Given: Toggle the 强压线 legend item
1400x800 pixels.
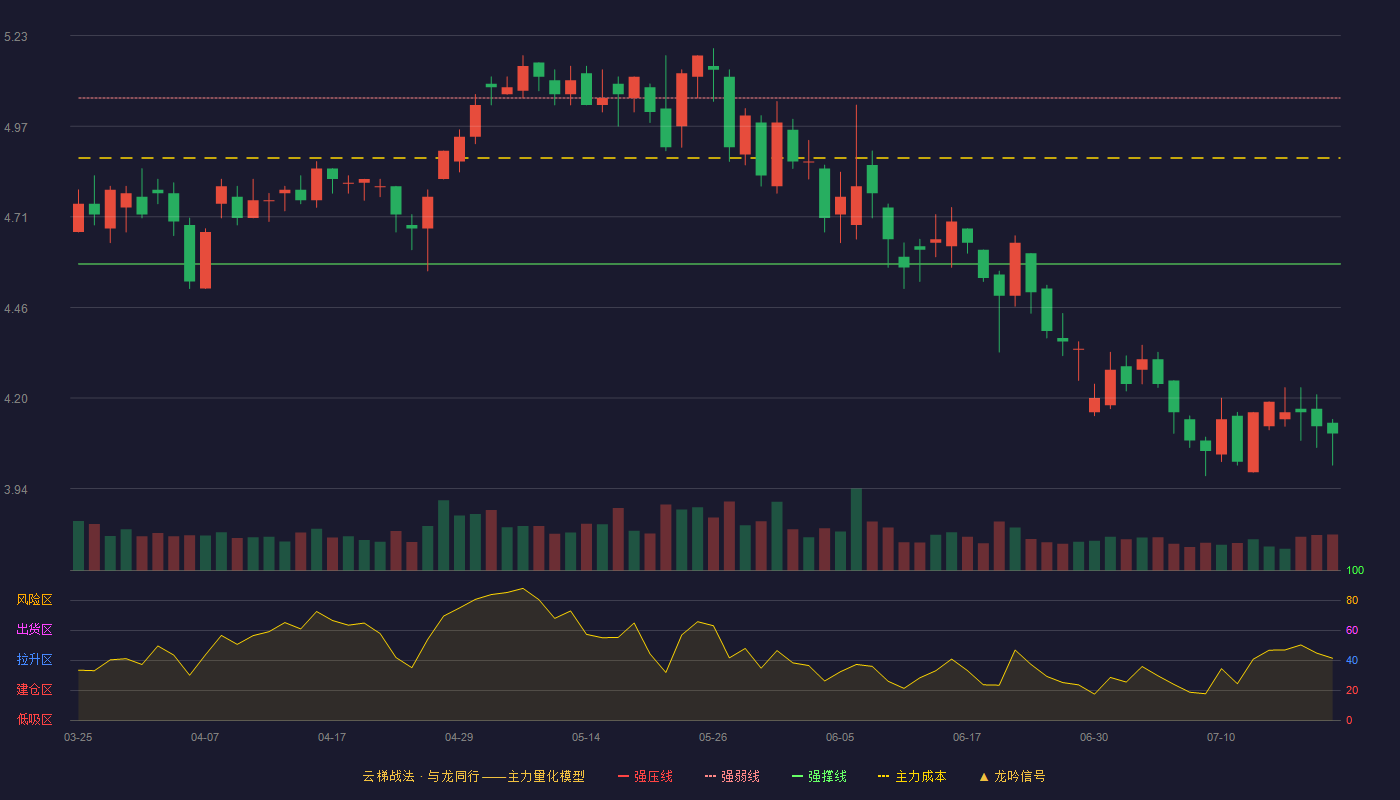Looking at the screenshot, I should (x=645, y=776).
